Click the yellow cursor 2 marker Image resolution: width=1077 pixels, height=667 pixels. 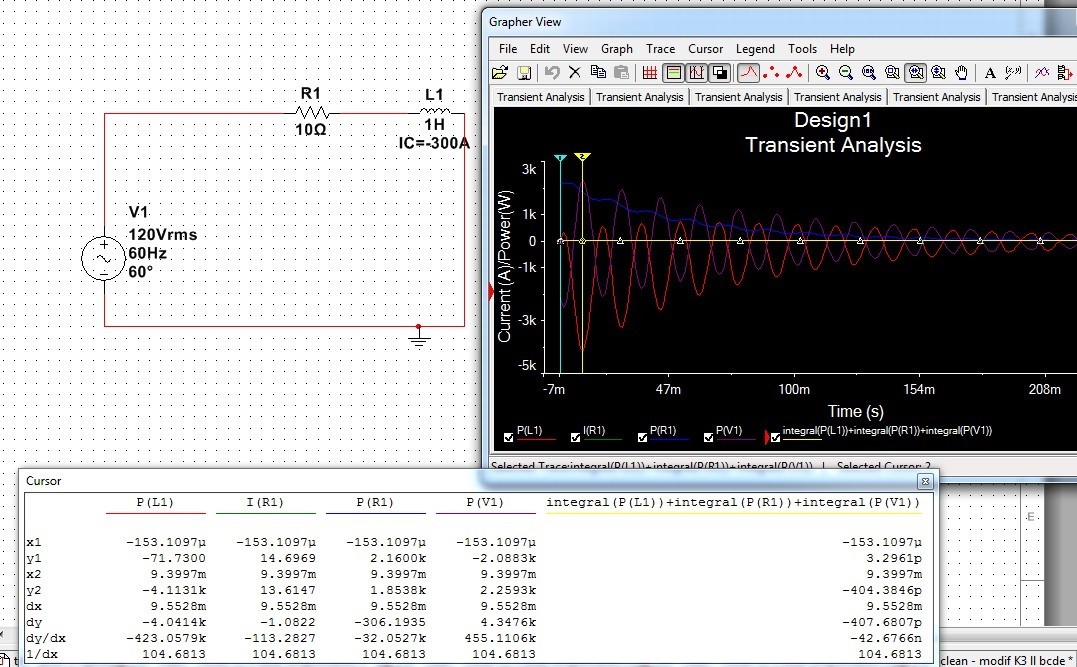(583, 158)
